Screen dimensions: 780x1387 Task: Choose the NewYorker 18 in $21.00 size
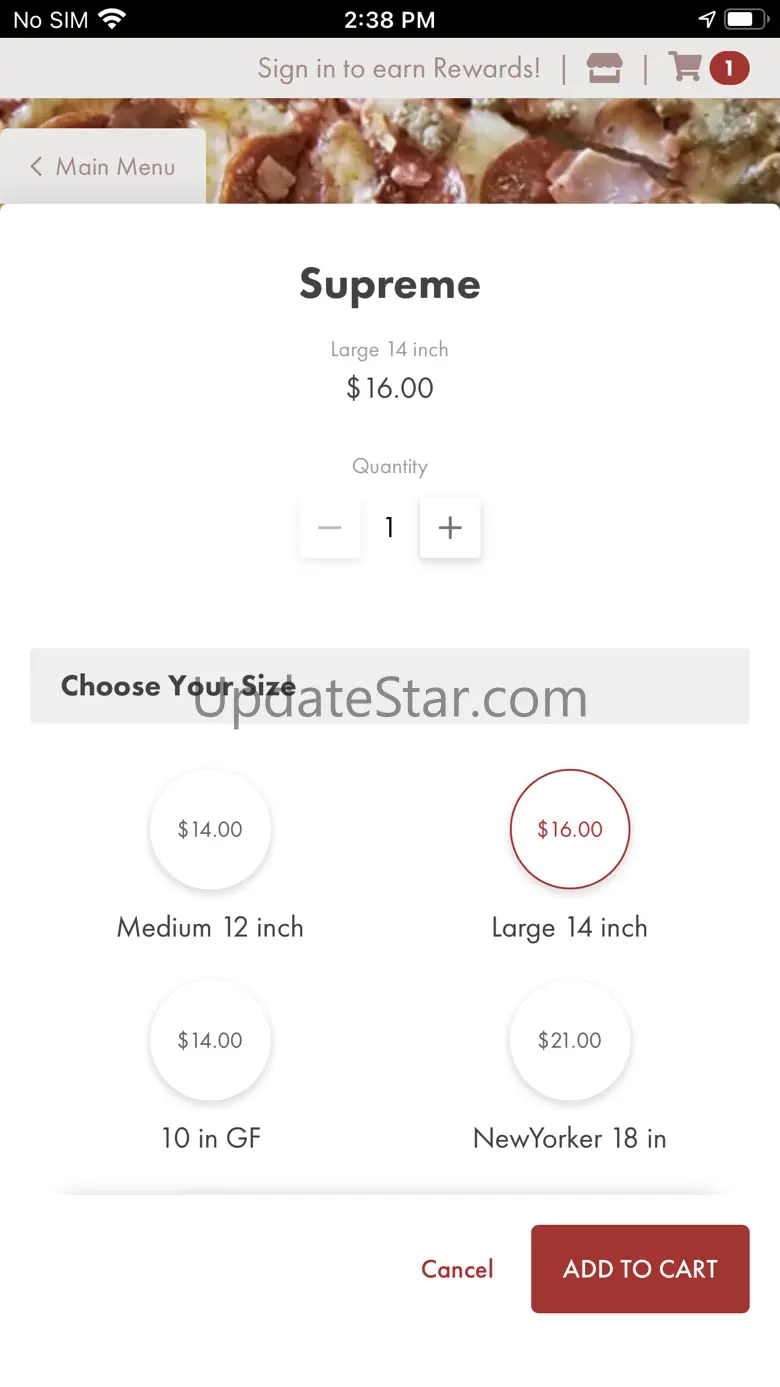(x=570, y=1040)
